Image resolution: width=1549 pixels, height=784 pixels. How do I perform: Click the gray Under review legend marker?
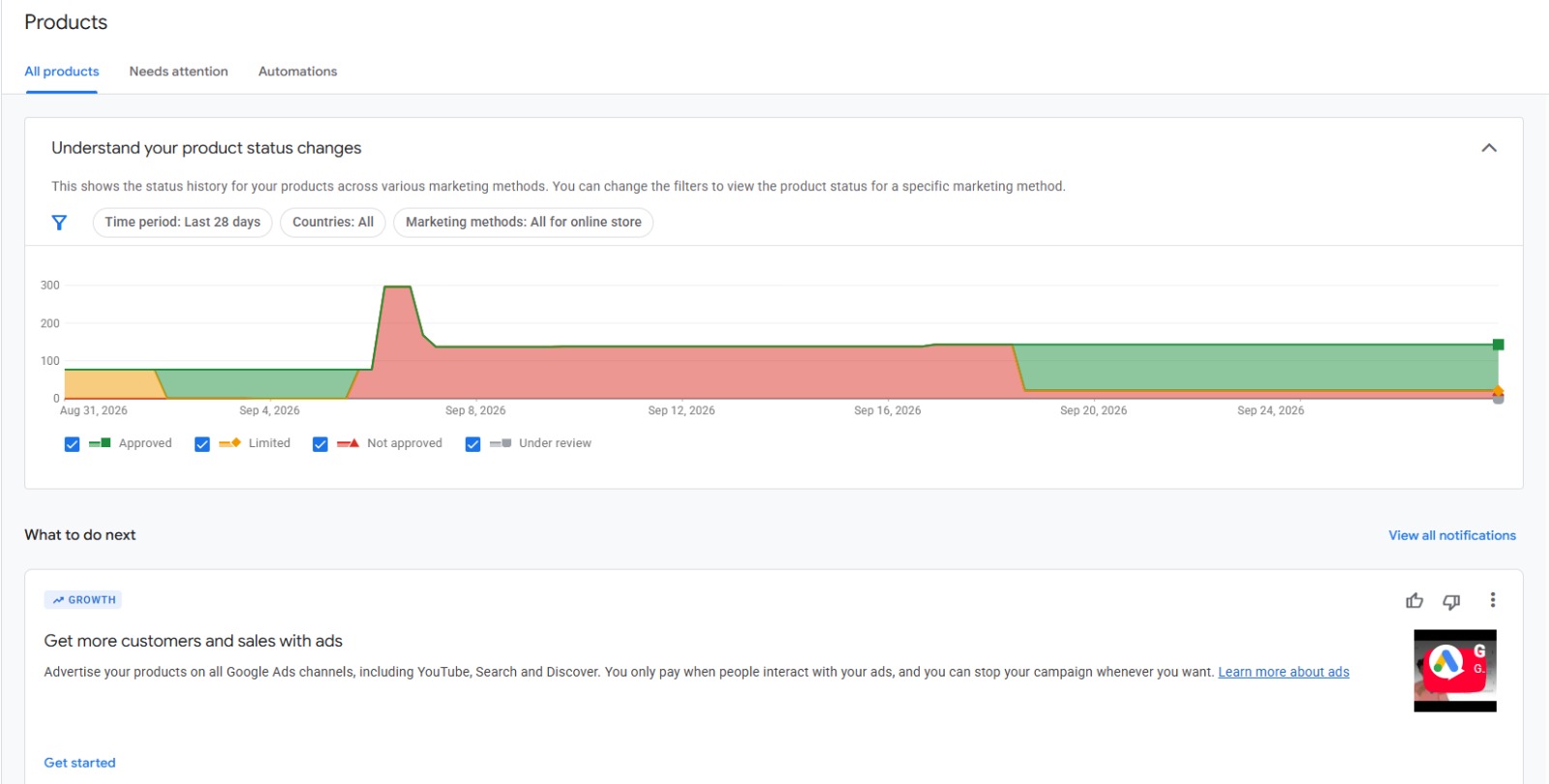coord(501,443)
